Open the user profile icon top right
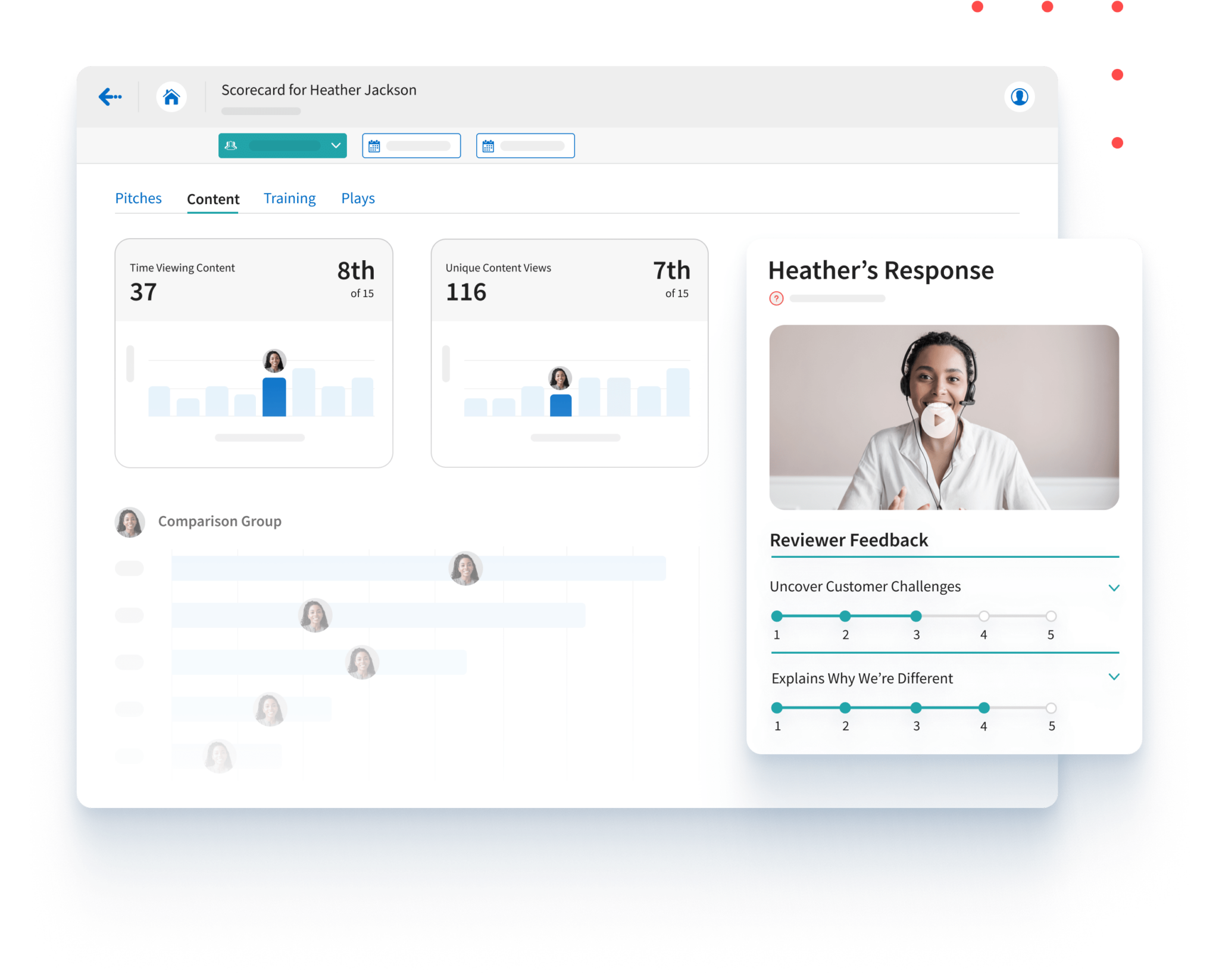The width and height of the screenshot is (1219, 980). (1020, 96)
